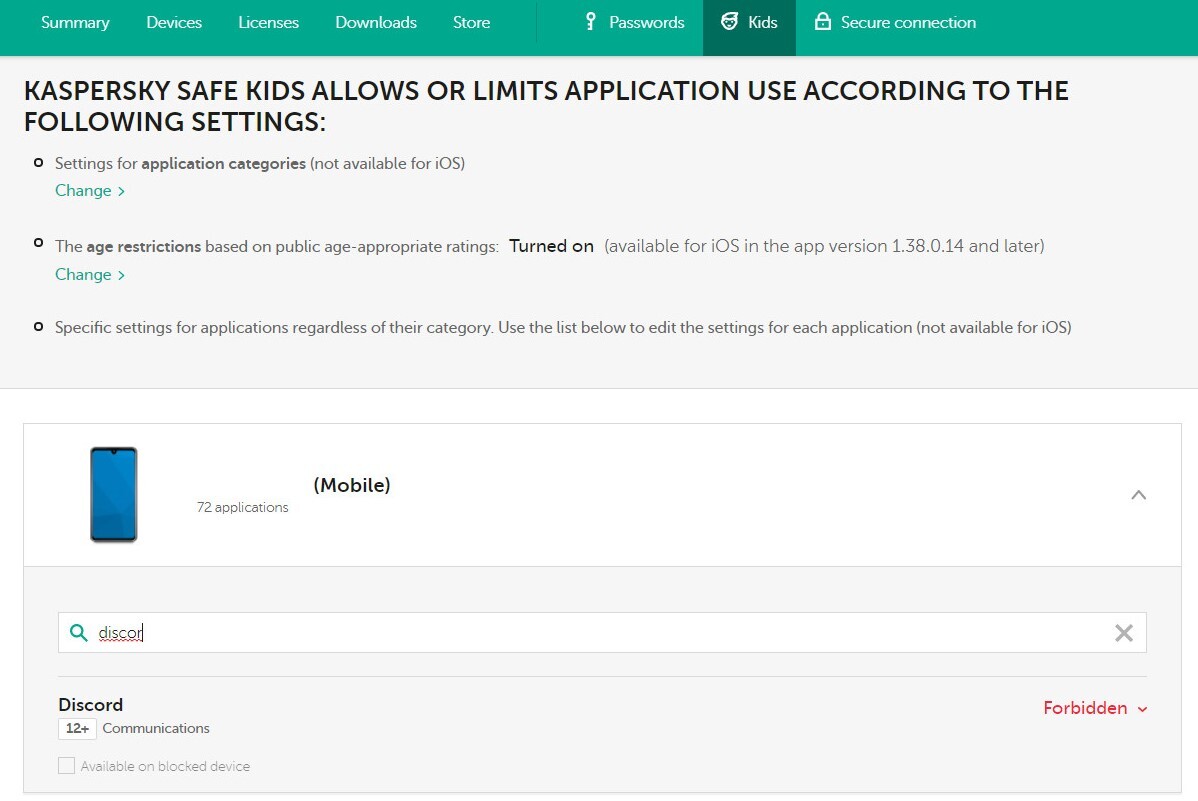Image resolution: width=1198 pixels, height=801 pixels.
Task: Click Change under age restrictions
Action: coord(90,275)
